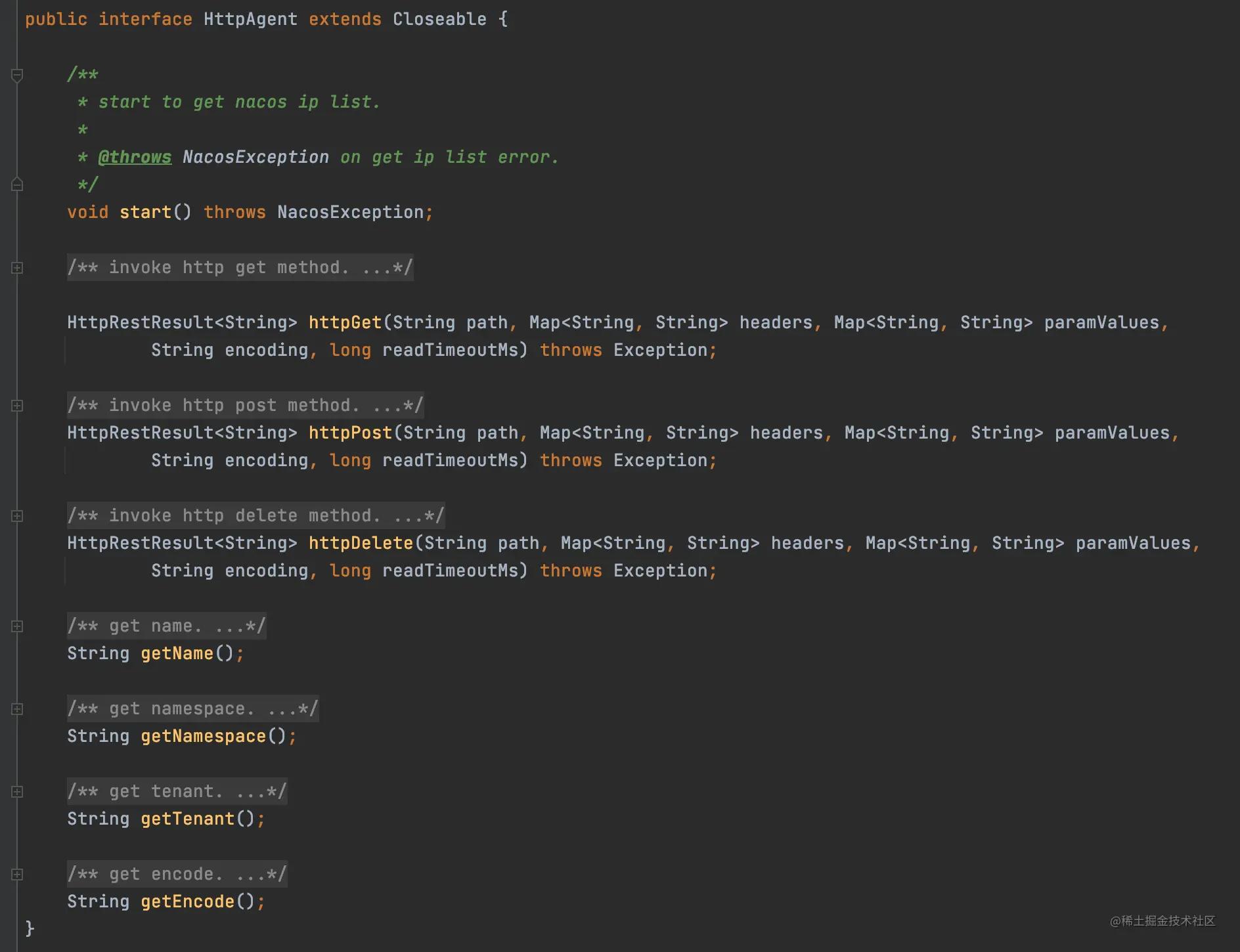Image resolution: width=1240 pixels, height=952 pixels.
Task: Expand the folded 'invoke http get method' comment gutter icon
Action: coord(17,268)
